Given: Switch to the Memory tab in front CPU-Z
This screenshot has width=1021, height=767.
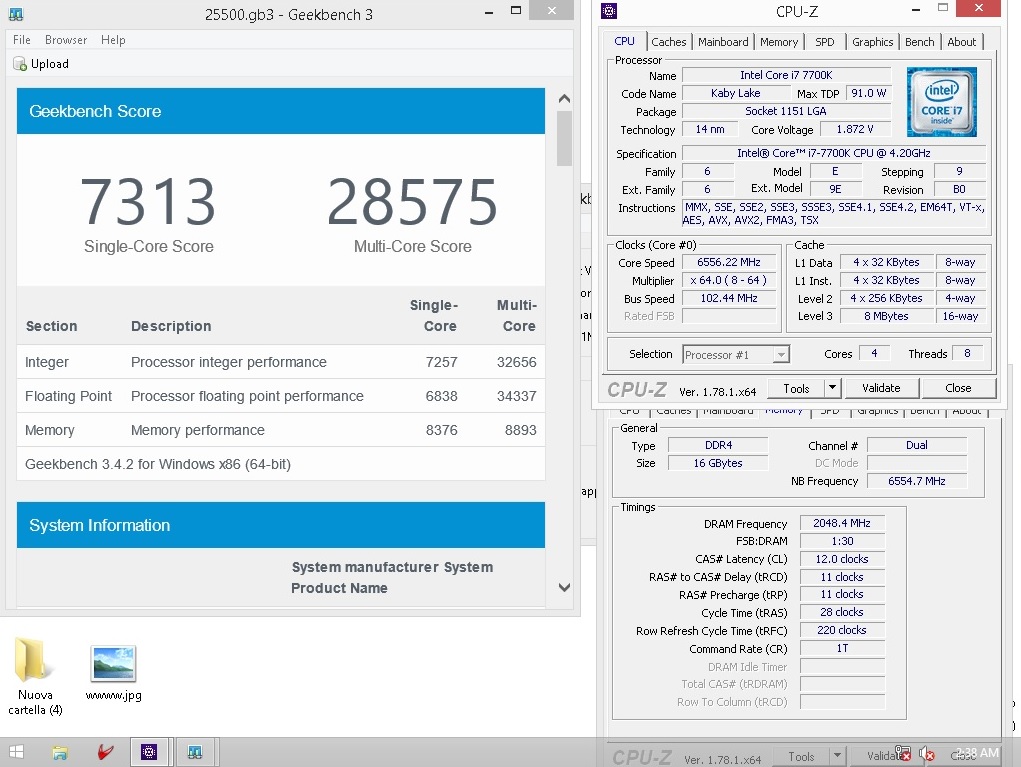Looking at the screenshot, I should pyautogui.click(x=779, y=42).
